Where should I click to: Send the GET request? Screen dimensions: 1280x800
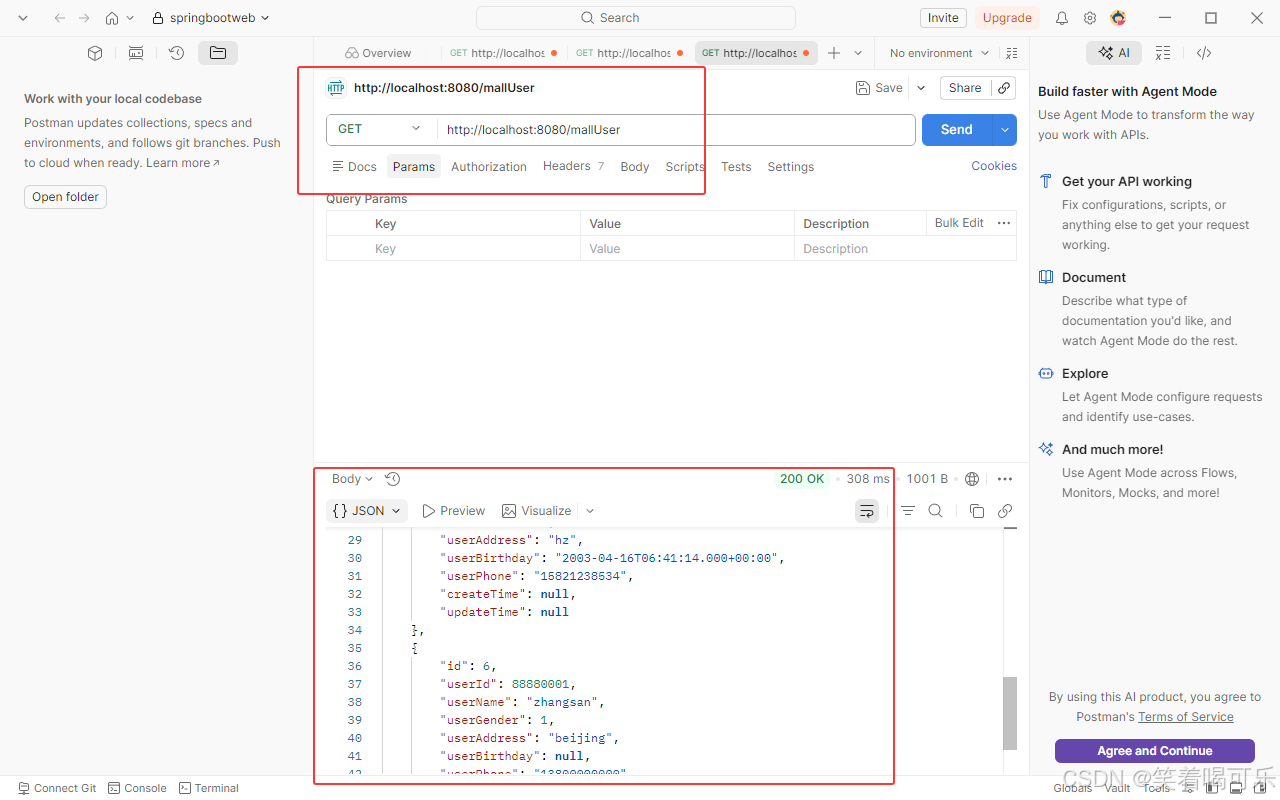(x=956, y=130)
